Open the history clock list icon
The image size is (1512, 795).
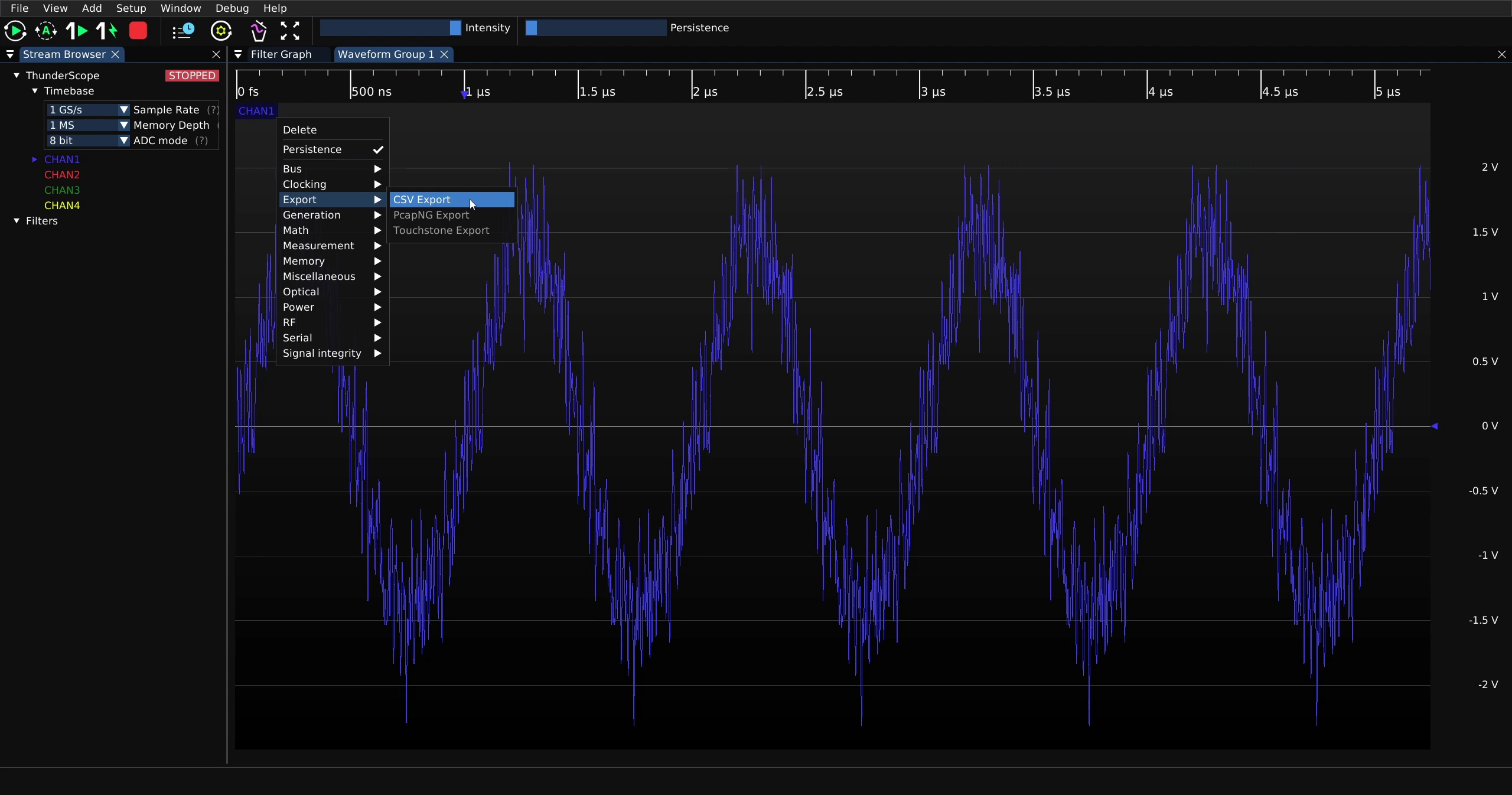183,31
